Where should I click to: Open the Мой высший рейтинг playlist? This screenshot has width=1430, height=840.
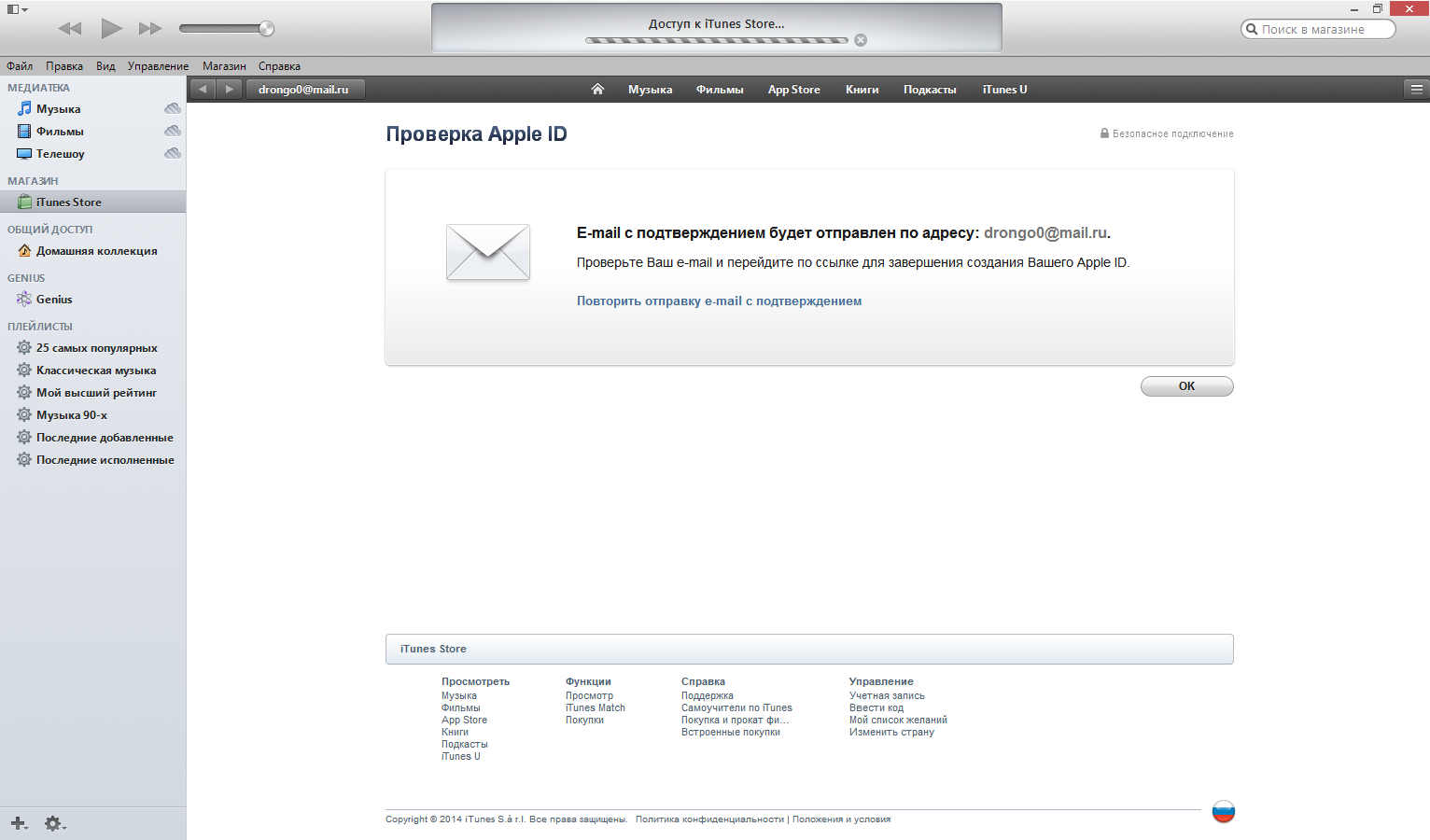tap(96, 393)
